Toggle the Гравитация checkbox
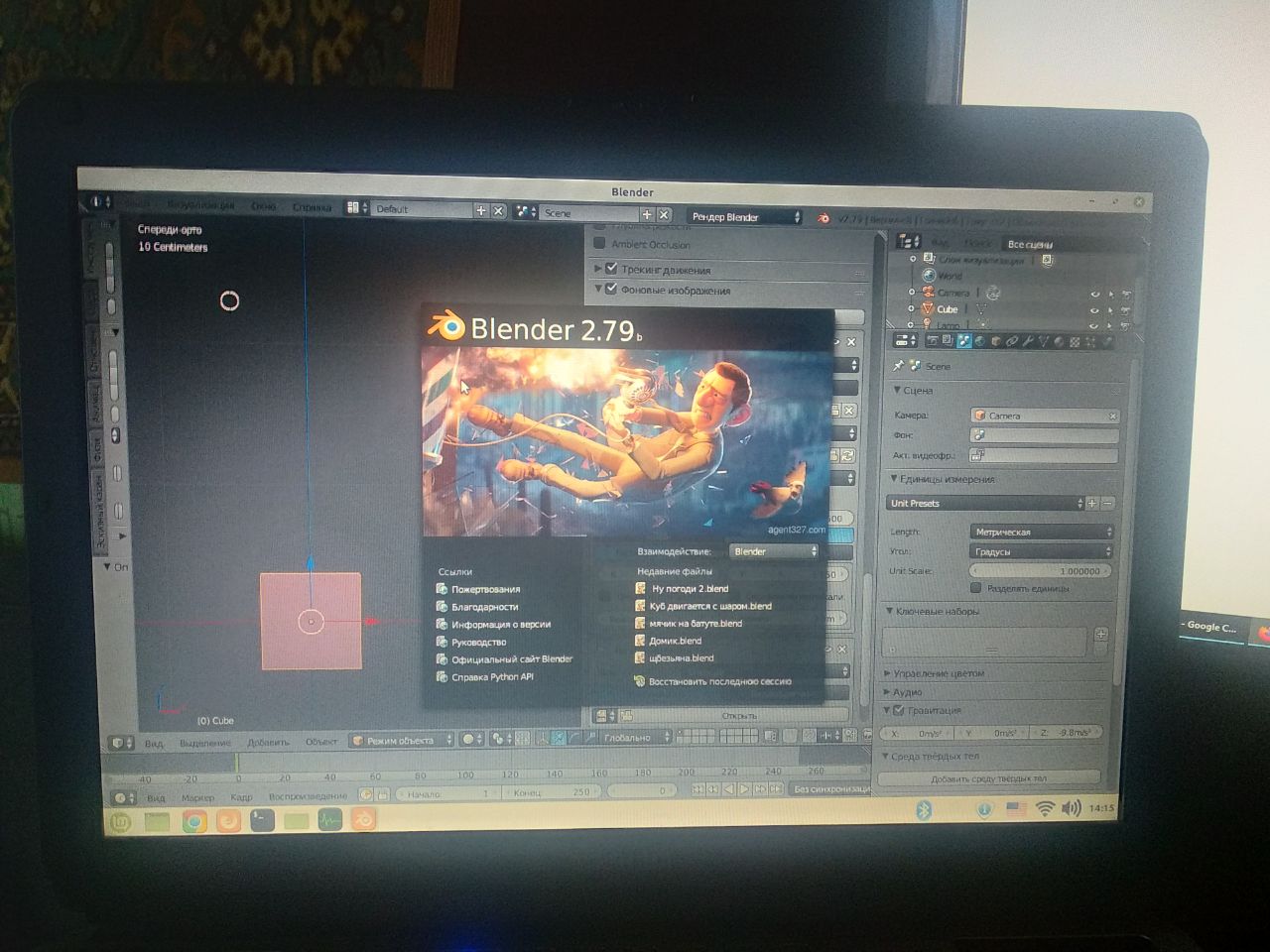Viewport: 1270px width, 952px height. point(898,710)
